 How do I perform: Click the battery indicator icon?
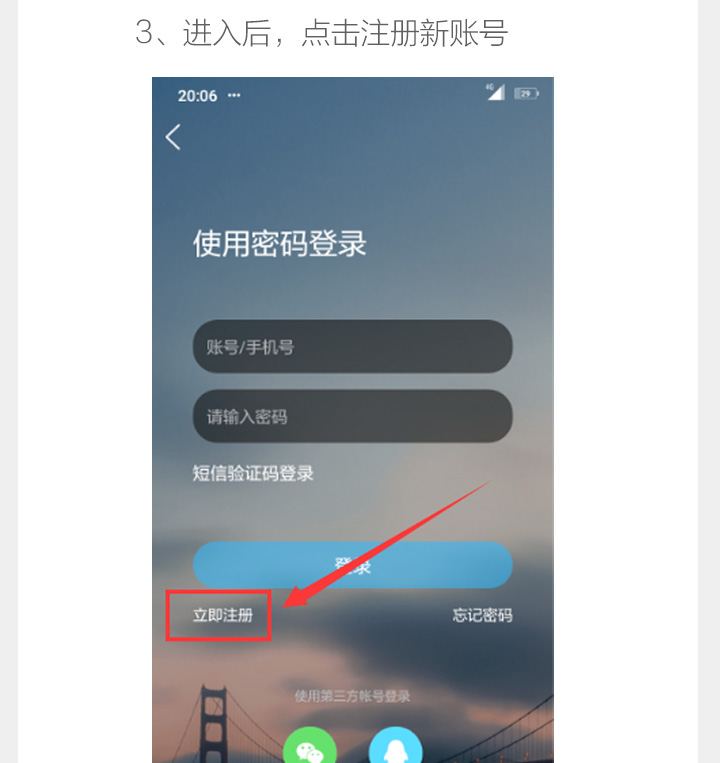(x=526, y=93)
